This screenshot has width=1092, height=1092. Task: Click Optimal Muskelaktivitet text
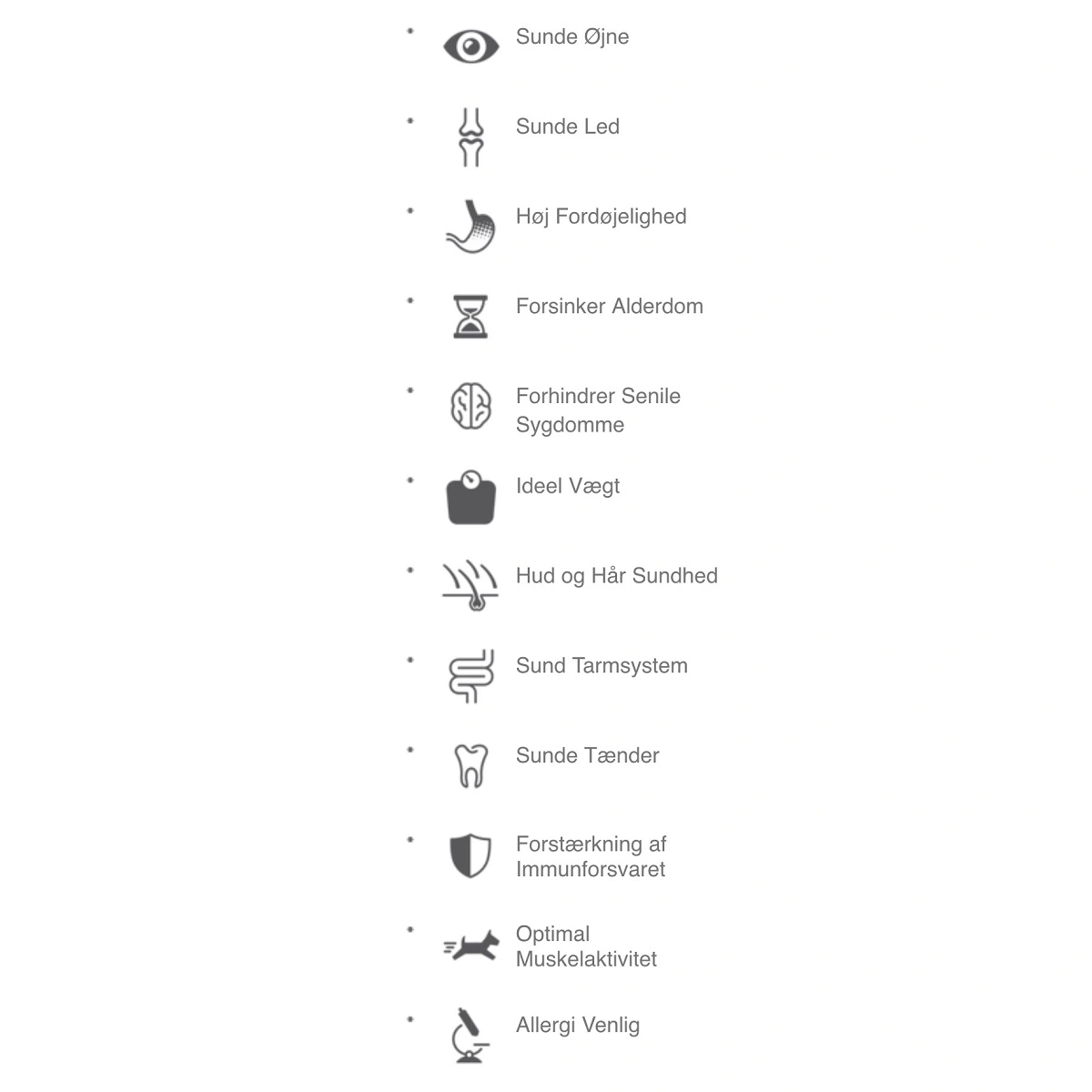click(586, 946)
